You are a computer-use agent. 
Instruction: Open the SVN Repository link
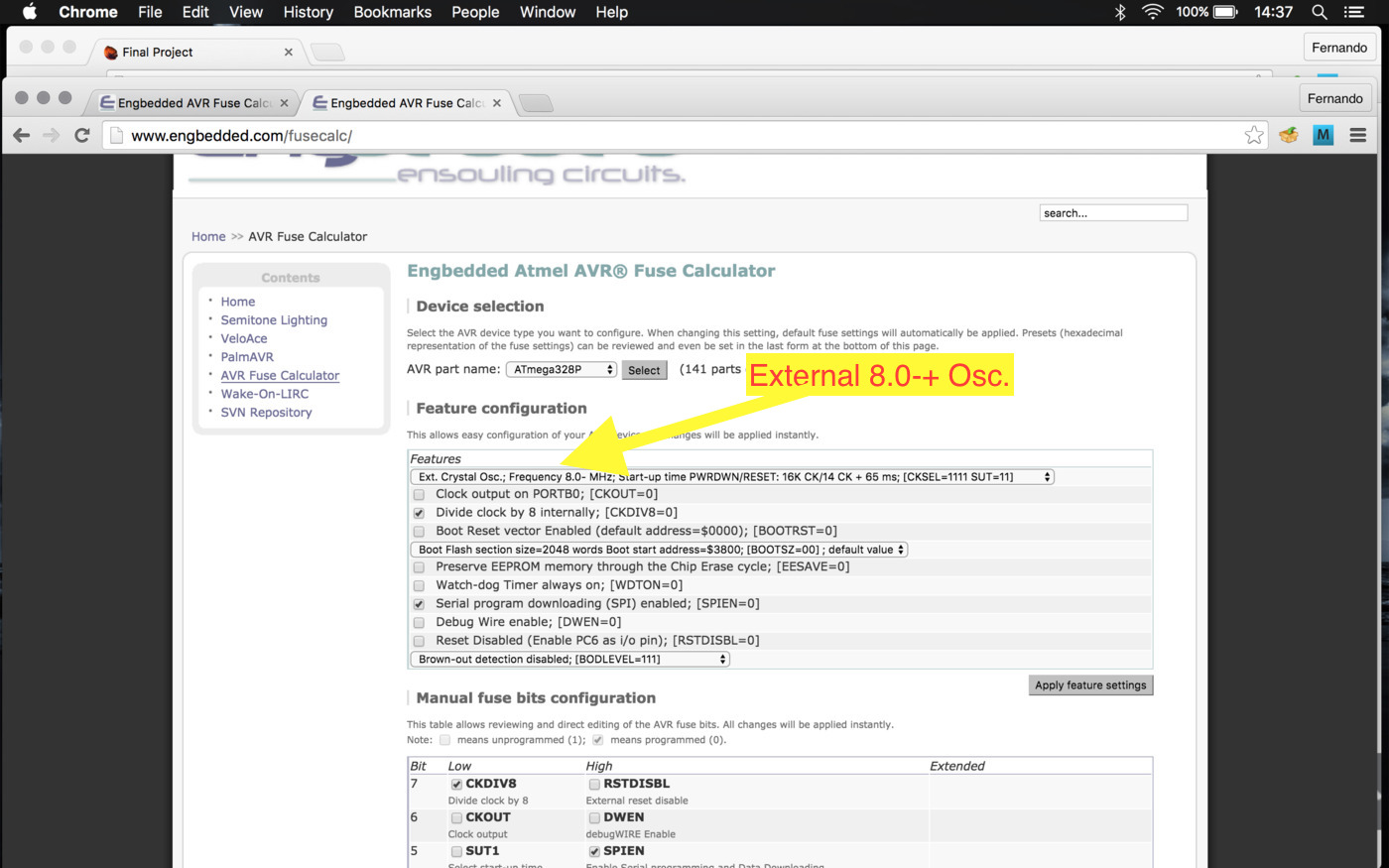(x=266, y=413)
